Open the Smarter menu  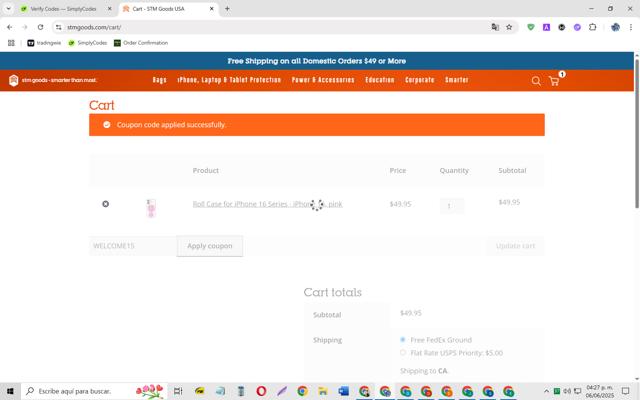(457, 80)
